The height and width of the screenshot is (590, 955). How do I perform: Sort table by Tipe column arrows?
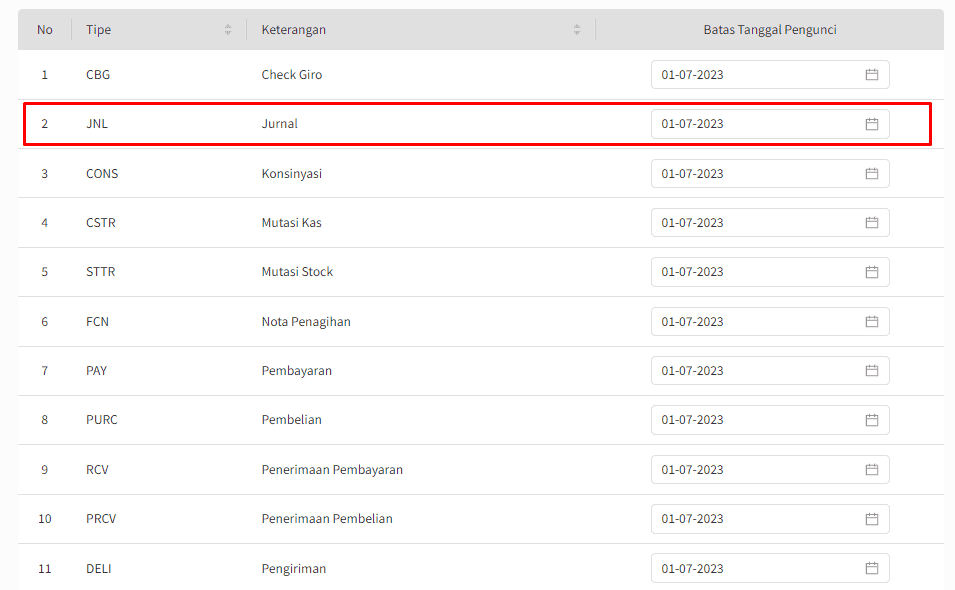(228, 30)
